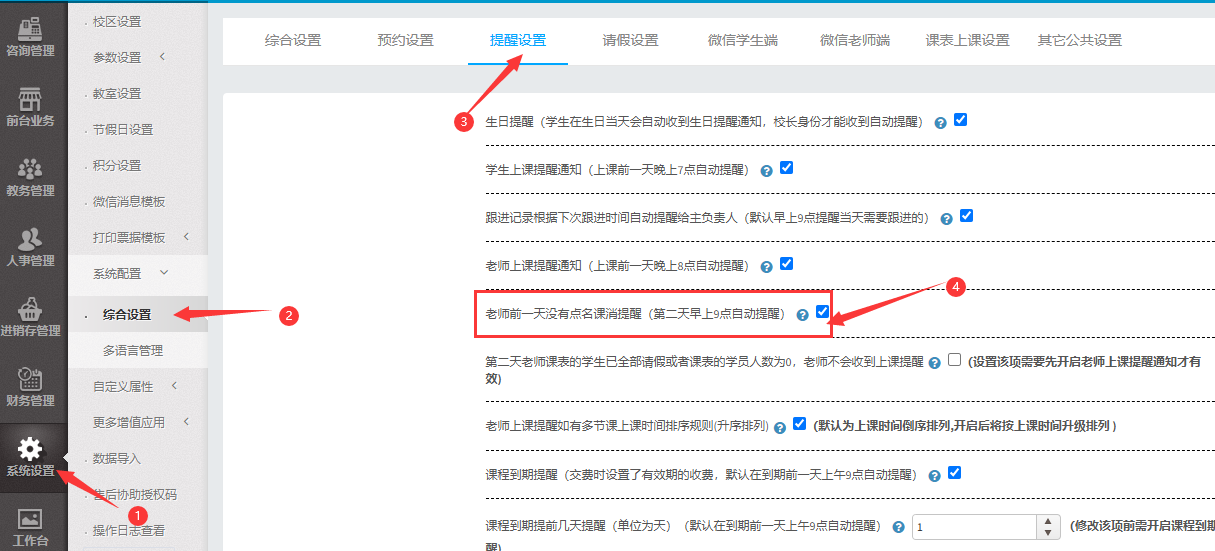
Task: Toggle the 学生上课提醒通知 checkbox
Action: [786, 168]
